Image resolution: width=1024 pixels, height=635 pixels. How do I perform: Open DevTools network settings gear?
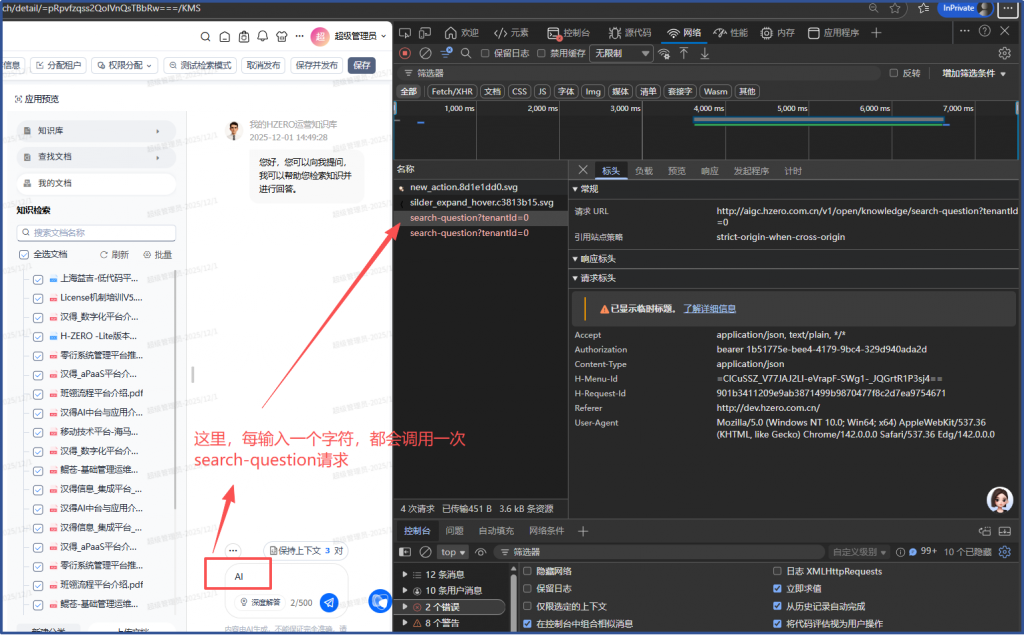pyautogui.click(x=1005, y=53)
